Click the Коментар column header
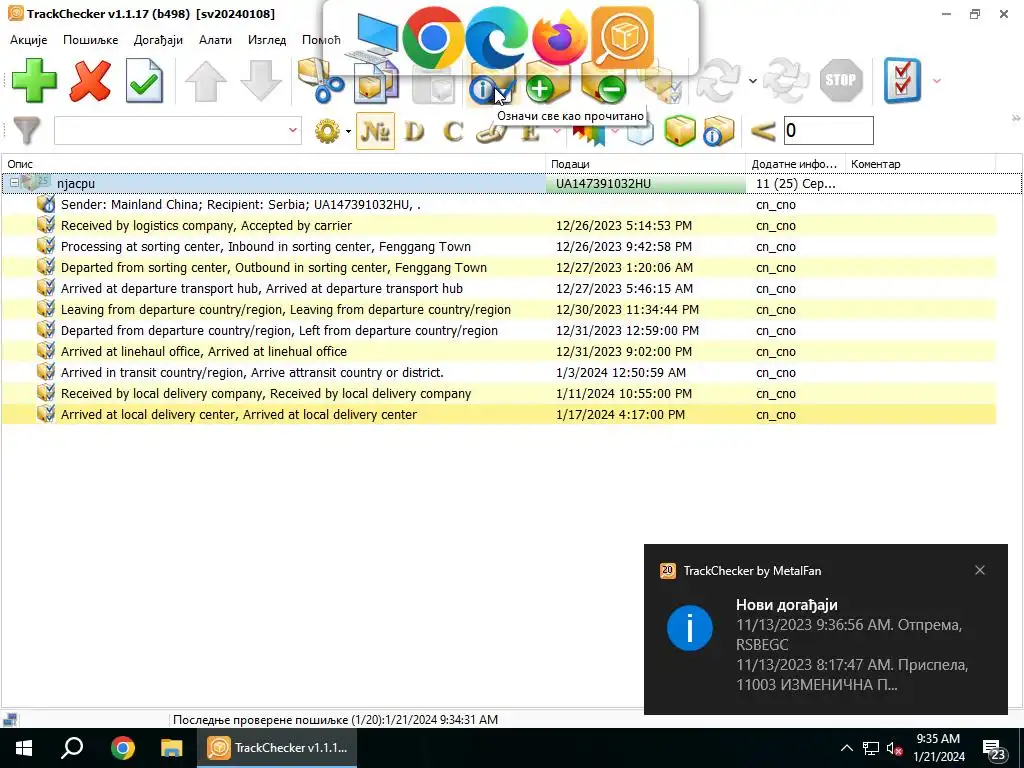This screenshot has height=768, width=1024. pos(921,164)
